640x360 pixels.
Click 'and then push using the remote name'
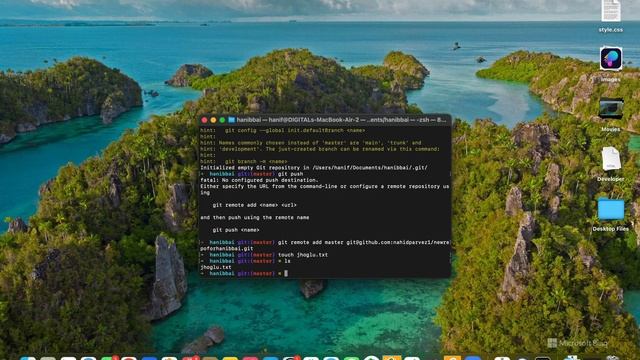254,218
